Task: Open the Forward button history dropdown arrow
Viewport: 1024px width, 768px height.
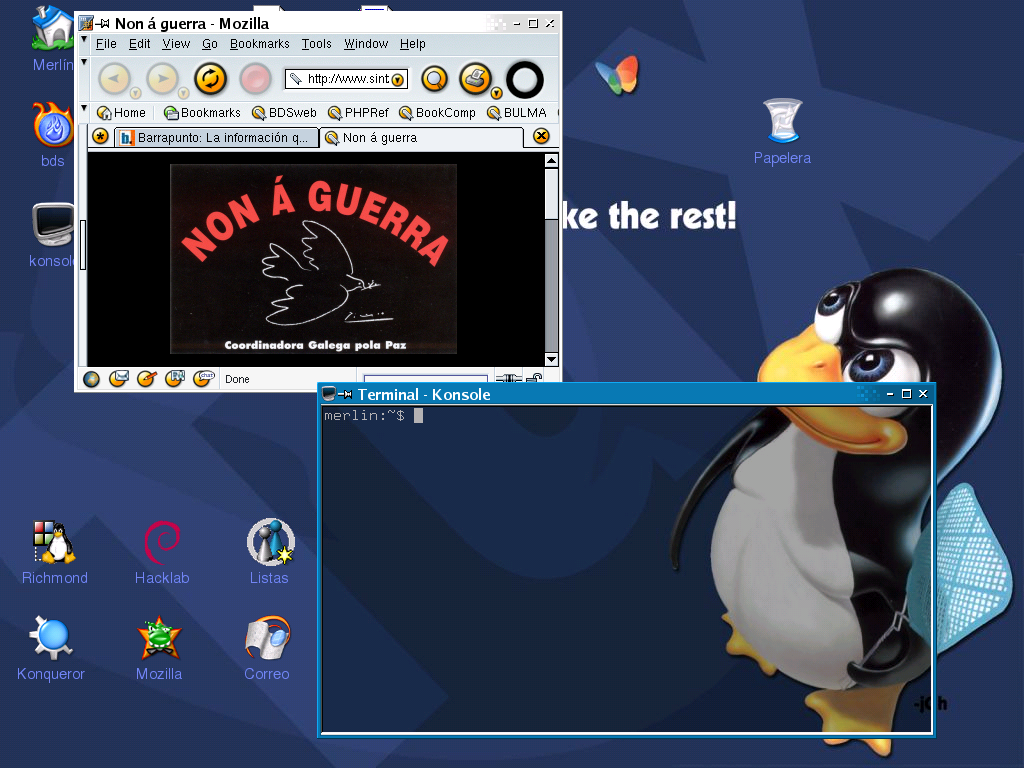Action: [184, 93]
